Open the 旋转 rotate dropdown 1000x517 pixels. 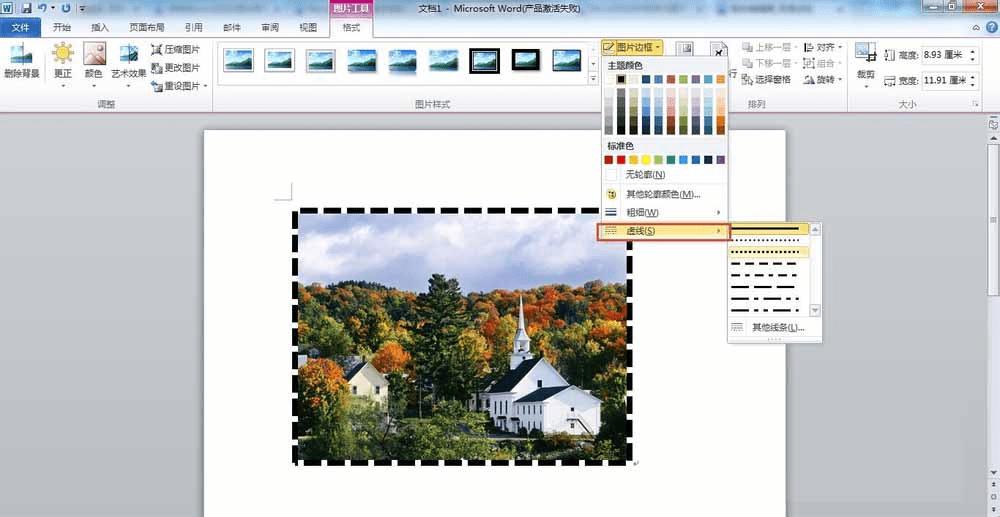(x=823, y=80)
